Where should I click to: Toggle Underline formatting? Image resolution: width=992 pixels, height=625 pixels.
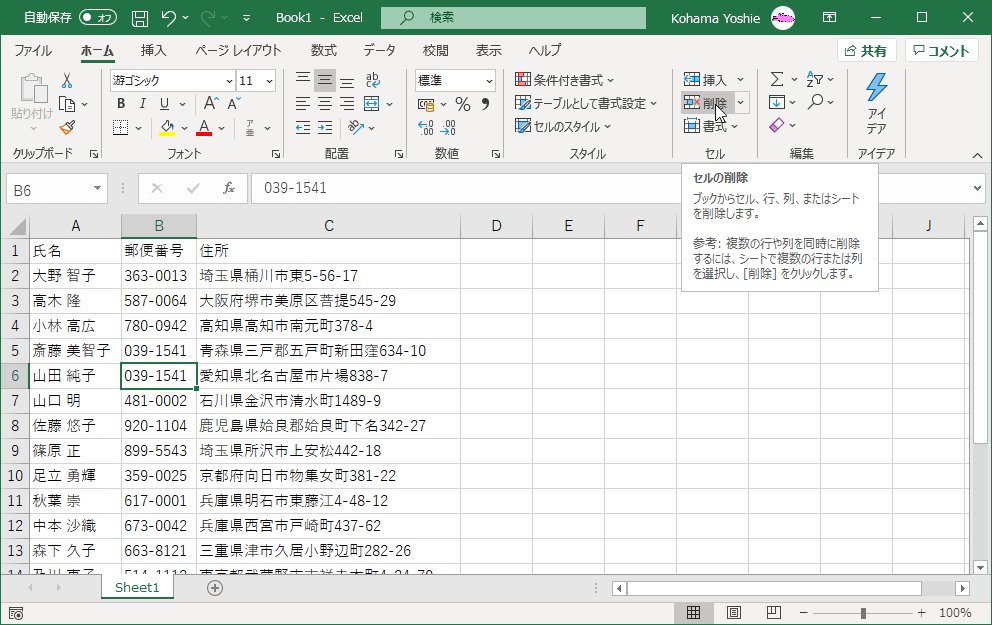point(164,104)
